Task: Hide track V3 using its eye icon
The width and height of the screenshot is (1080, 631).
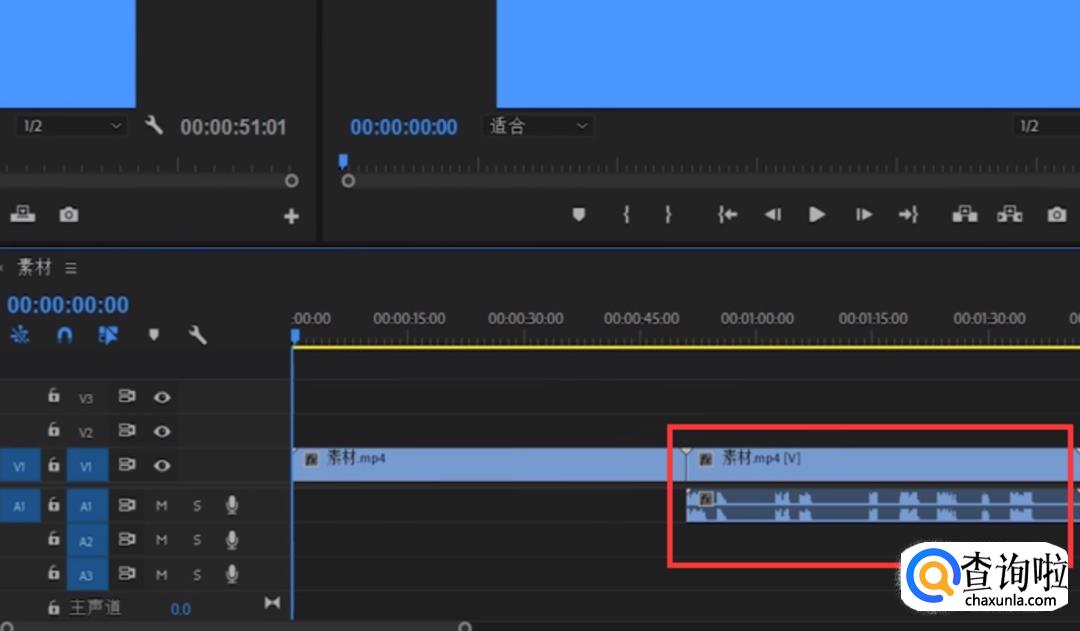Action: (162, 397)
